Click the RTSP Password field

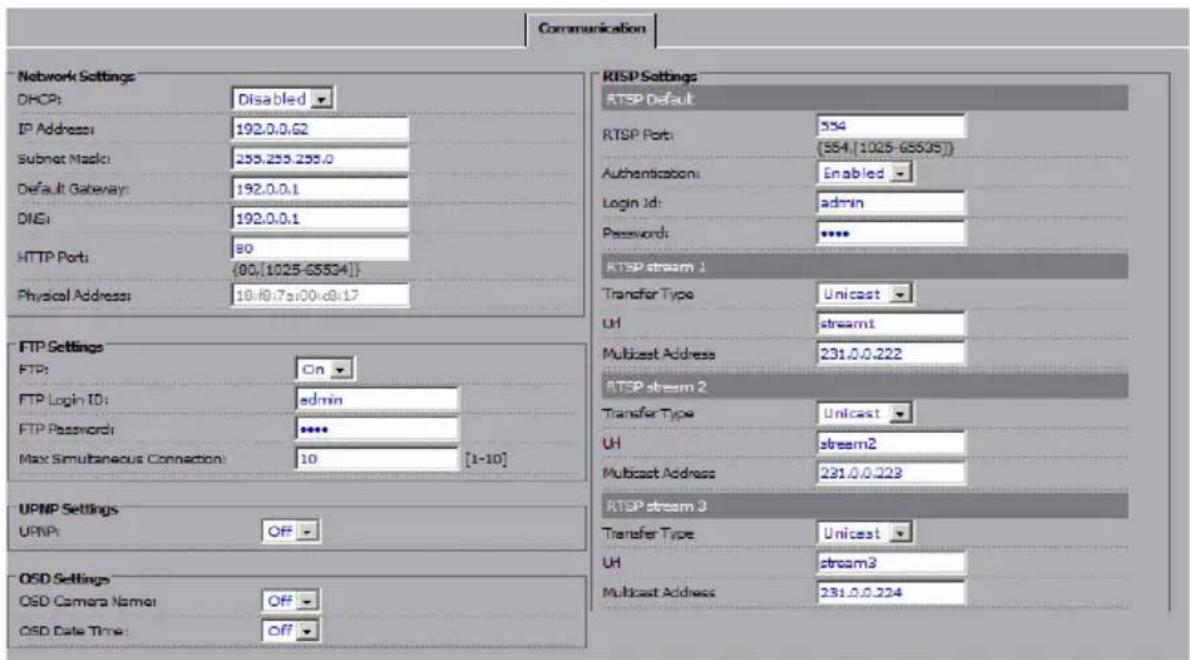pyautogui.click(x=891, y=233)
